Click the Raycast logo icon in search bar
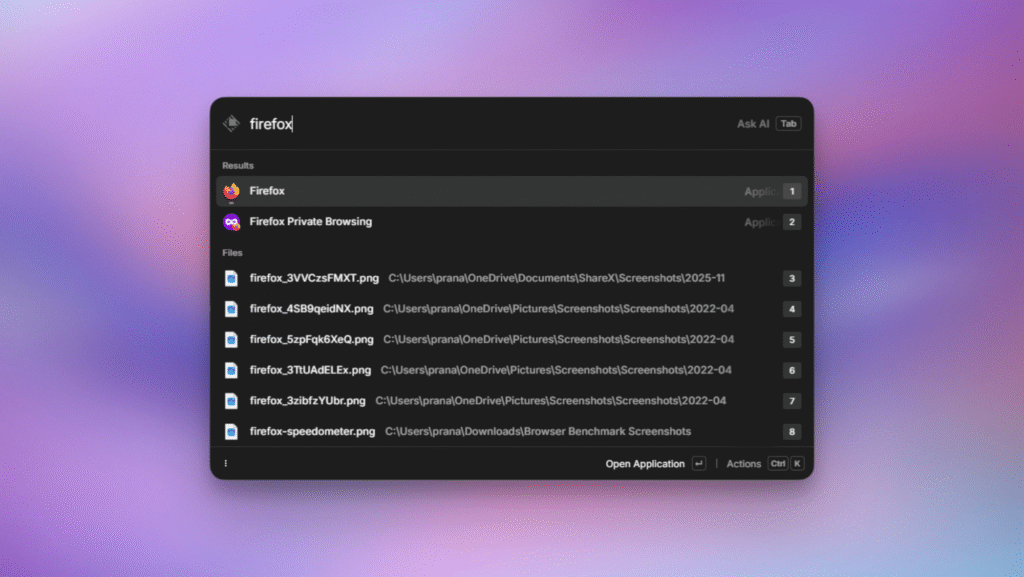The width and height of the screenshot is (1024, 577). point(231,124)
